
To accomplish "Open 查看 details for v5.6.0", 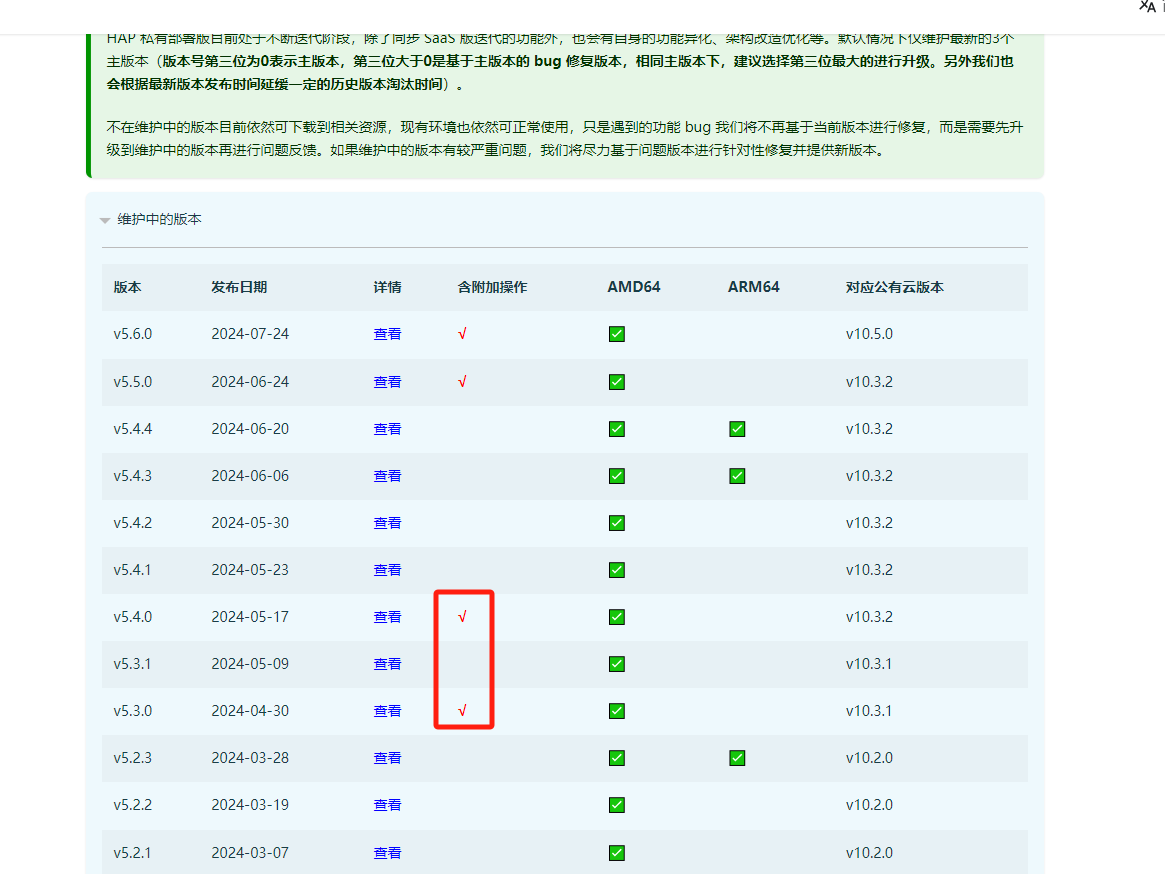I will point(387,334).
